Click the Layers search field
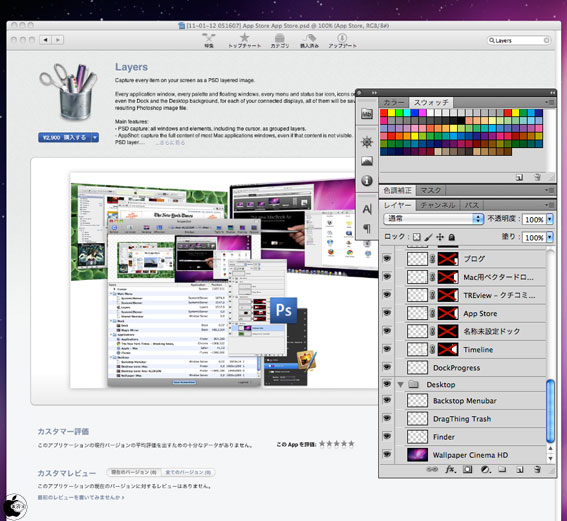Viewport: 567px width, 521px height. pos(519,40)
